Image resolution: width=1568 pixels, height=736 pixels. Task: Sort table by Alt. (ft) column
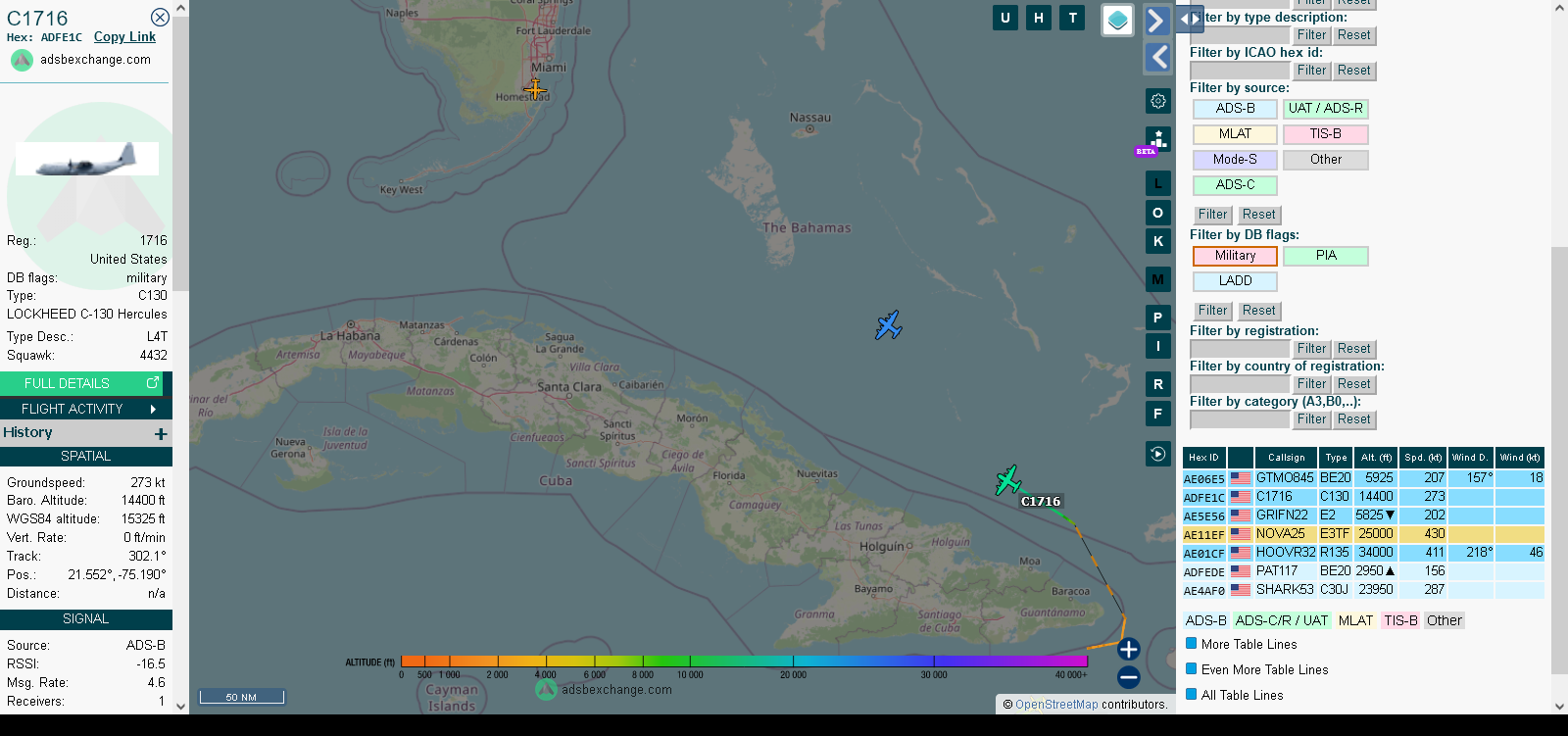click(x=1376, y=458)
